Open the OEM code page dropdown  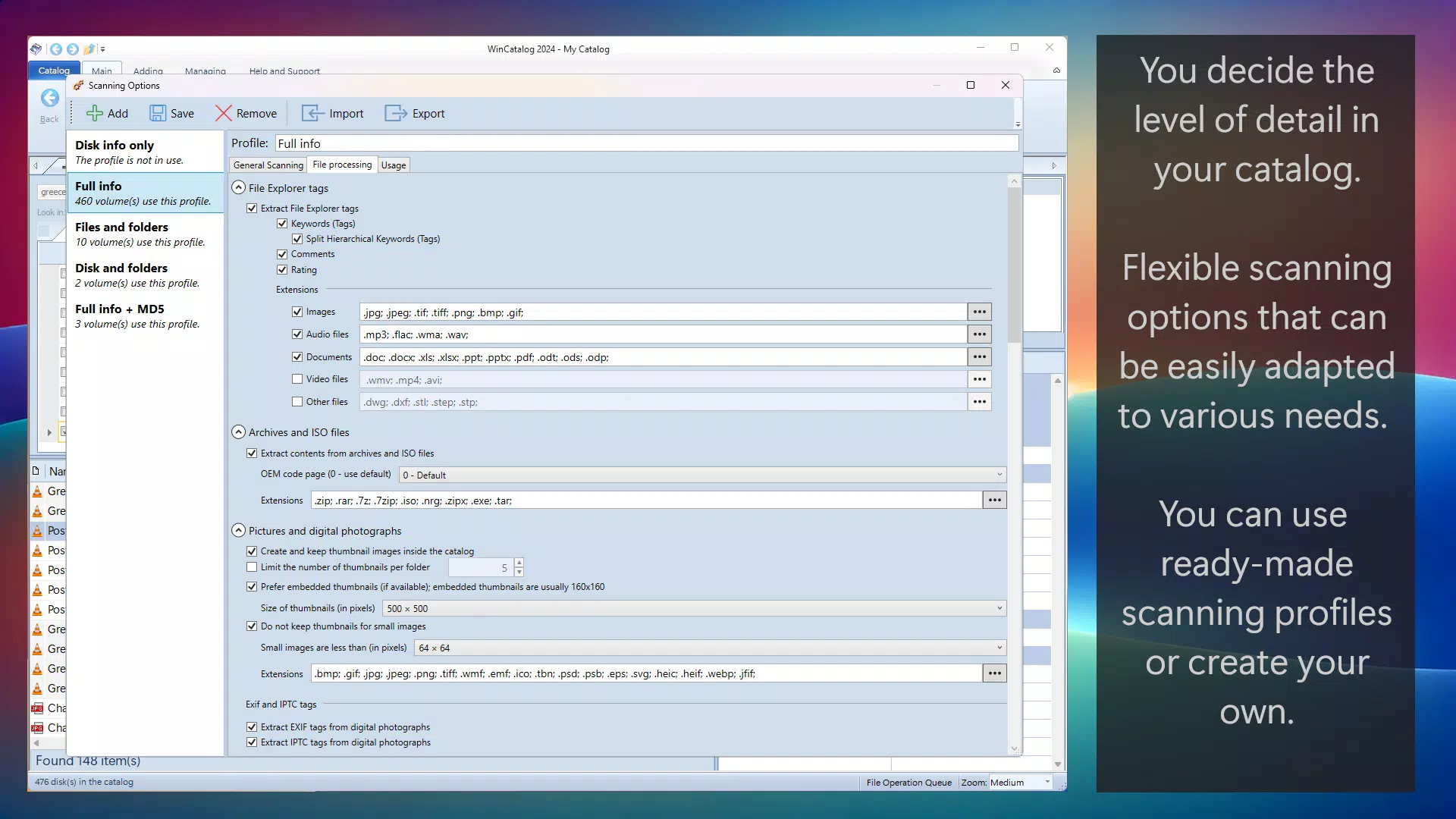pos(702,475)
